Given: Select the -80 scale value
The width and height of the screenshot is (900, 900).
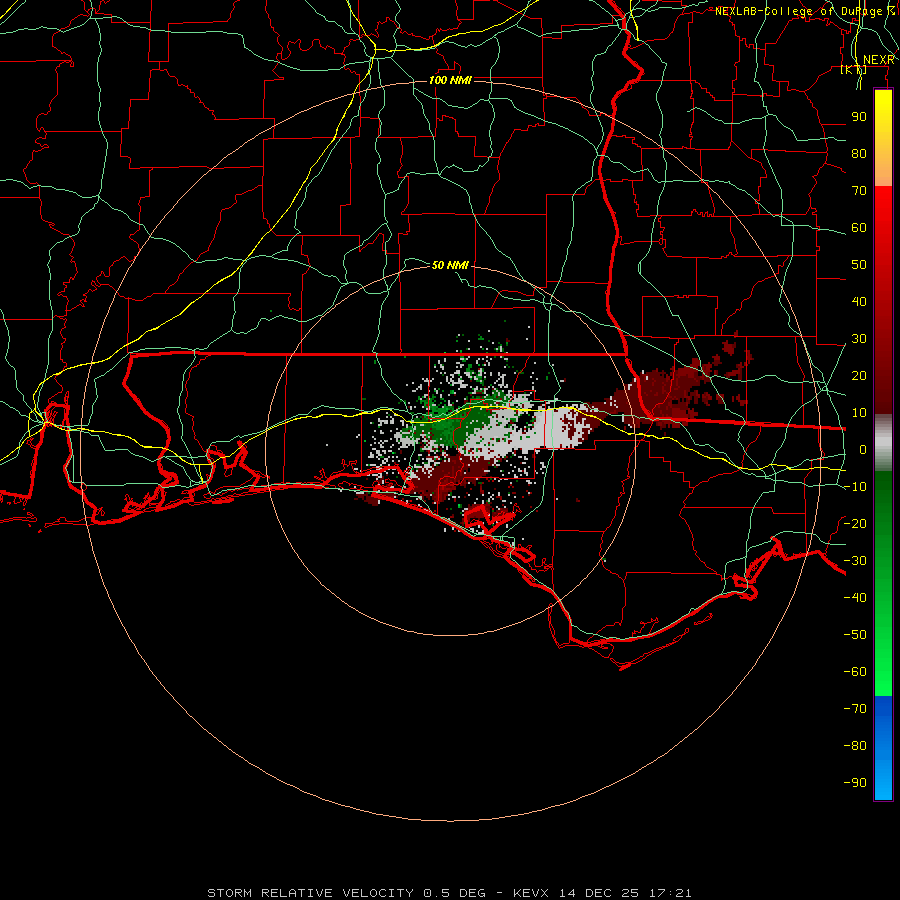Looking at the screenshot, I should click(855, 746).
